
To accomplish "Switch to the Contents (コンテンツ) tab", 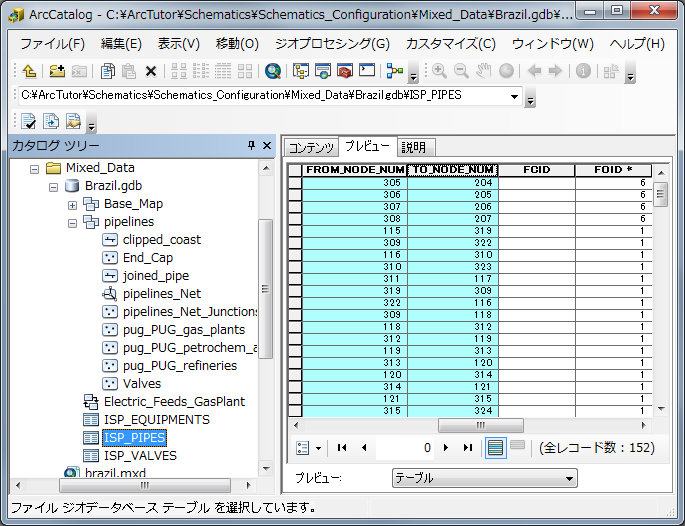I will (x=311, y=148).
